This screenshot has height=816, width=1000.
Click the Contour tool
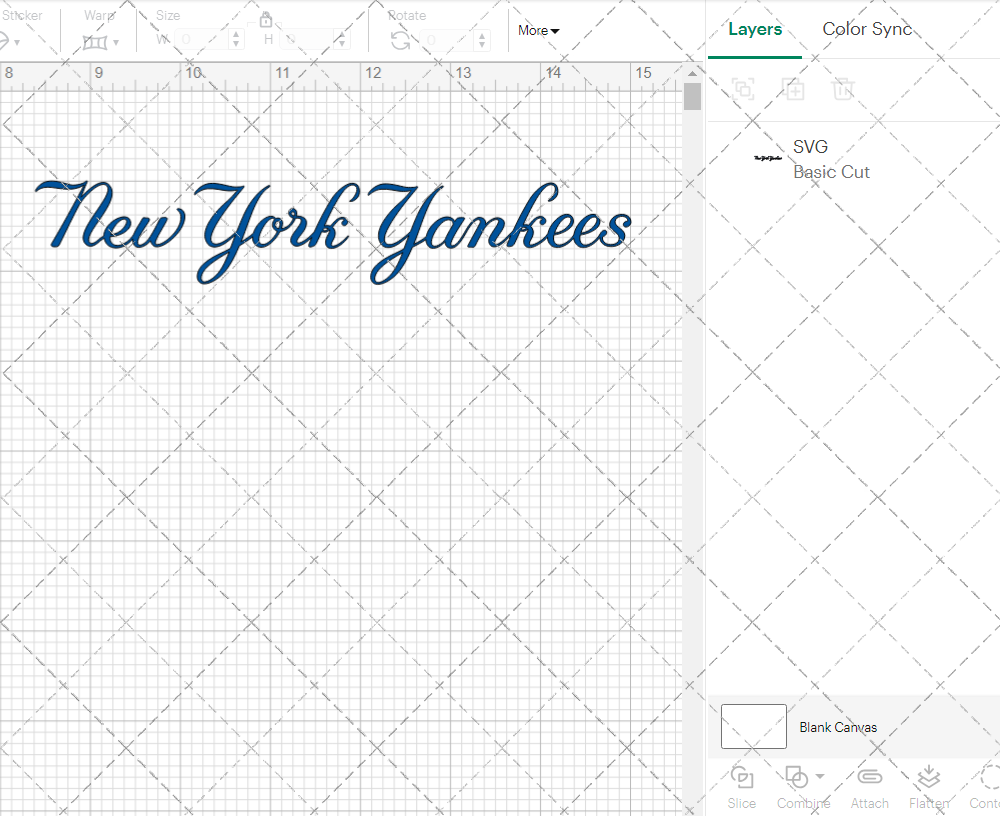pos(985,787)
